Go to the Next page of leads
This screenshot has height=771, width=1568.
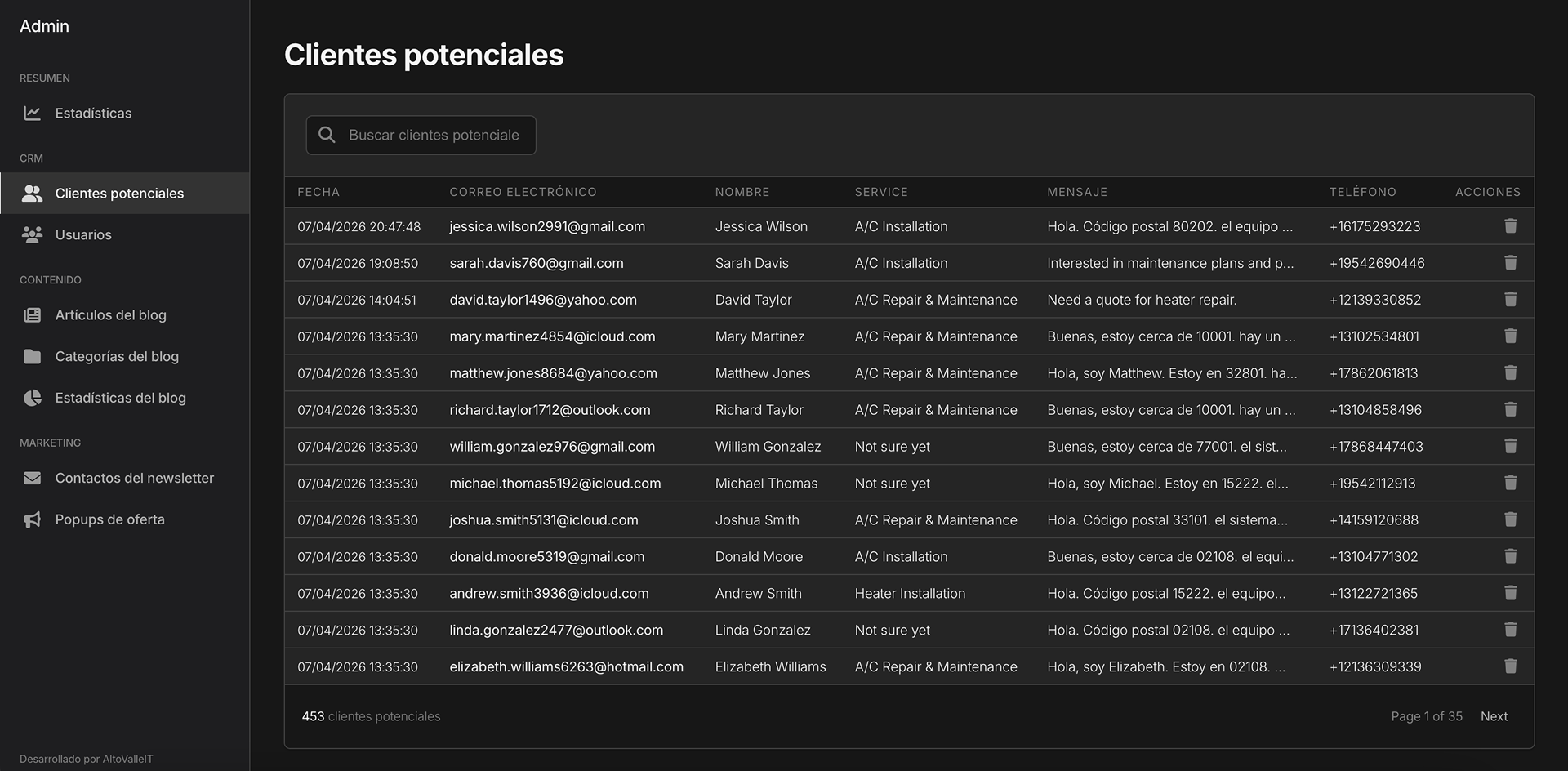click(x=1494, y=716)
